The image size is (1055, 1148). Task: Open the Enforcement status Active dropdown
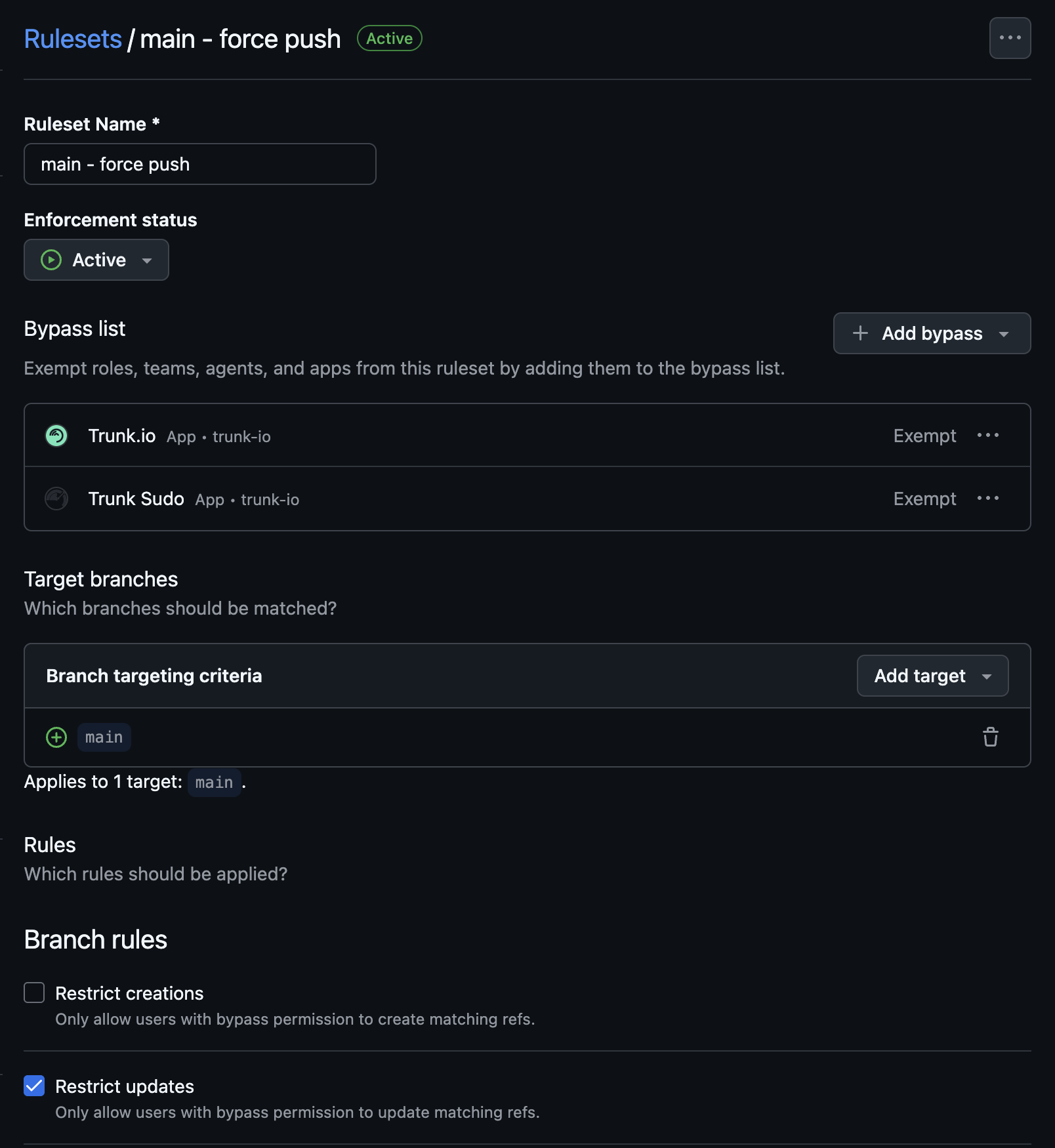[x=96, y=260]
